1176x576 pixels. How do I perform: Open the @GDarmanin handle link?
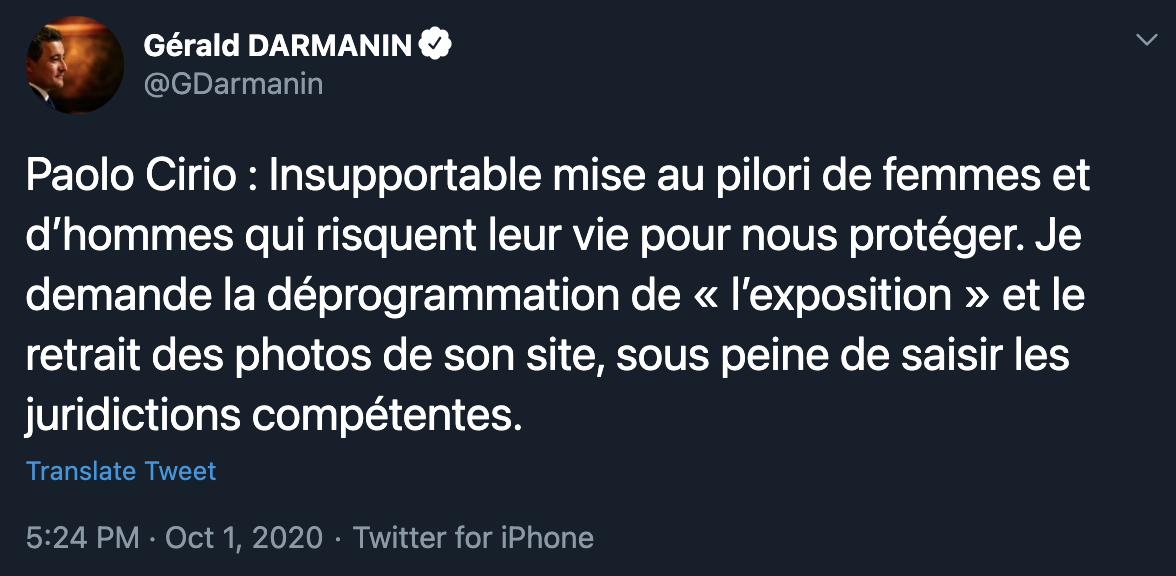233,84
